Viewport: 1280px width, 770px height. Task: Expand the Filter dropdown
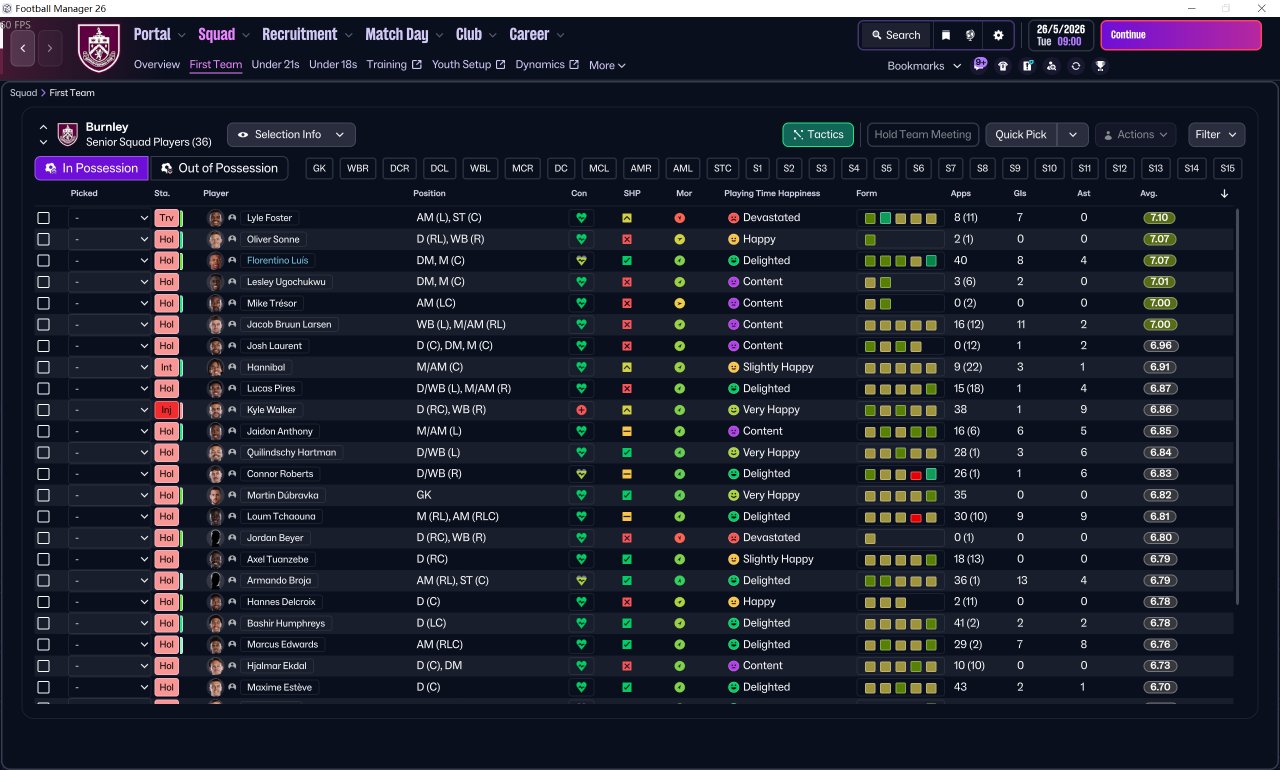point(1216,134)
